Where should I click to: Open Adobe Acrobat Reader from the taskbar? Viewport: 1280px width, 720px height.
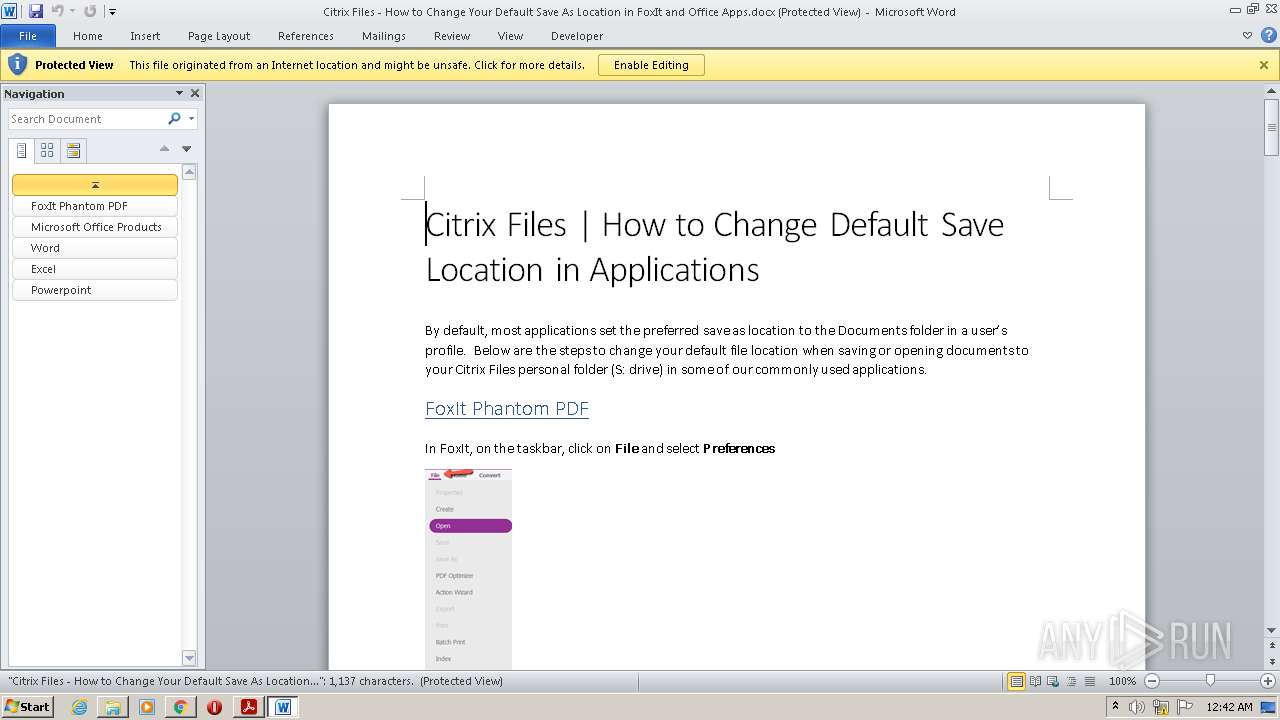pos(249,707)
